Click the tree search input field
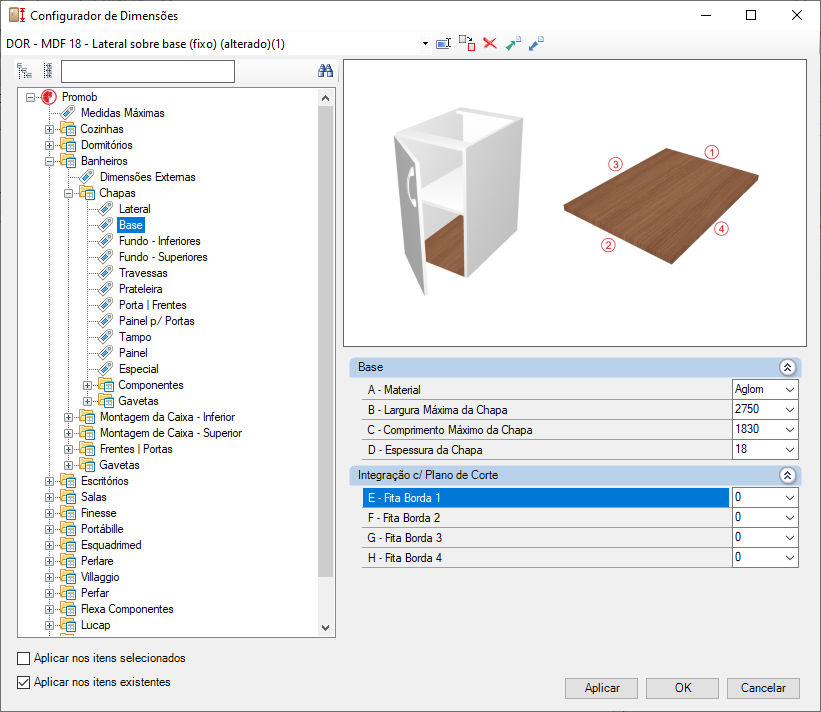 [148, 71]
